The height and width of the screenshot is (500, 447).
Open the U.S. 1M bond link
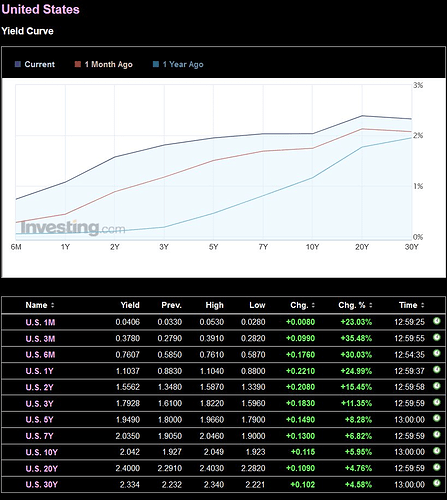pos(40,322)
